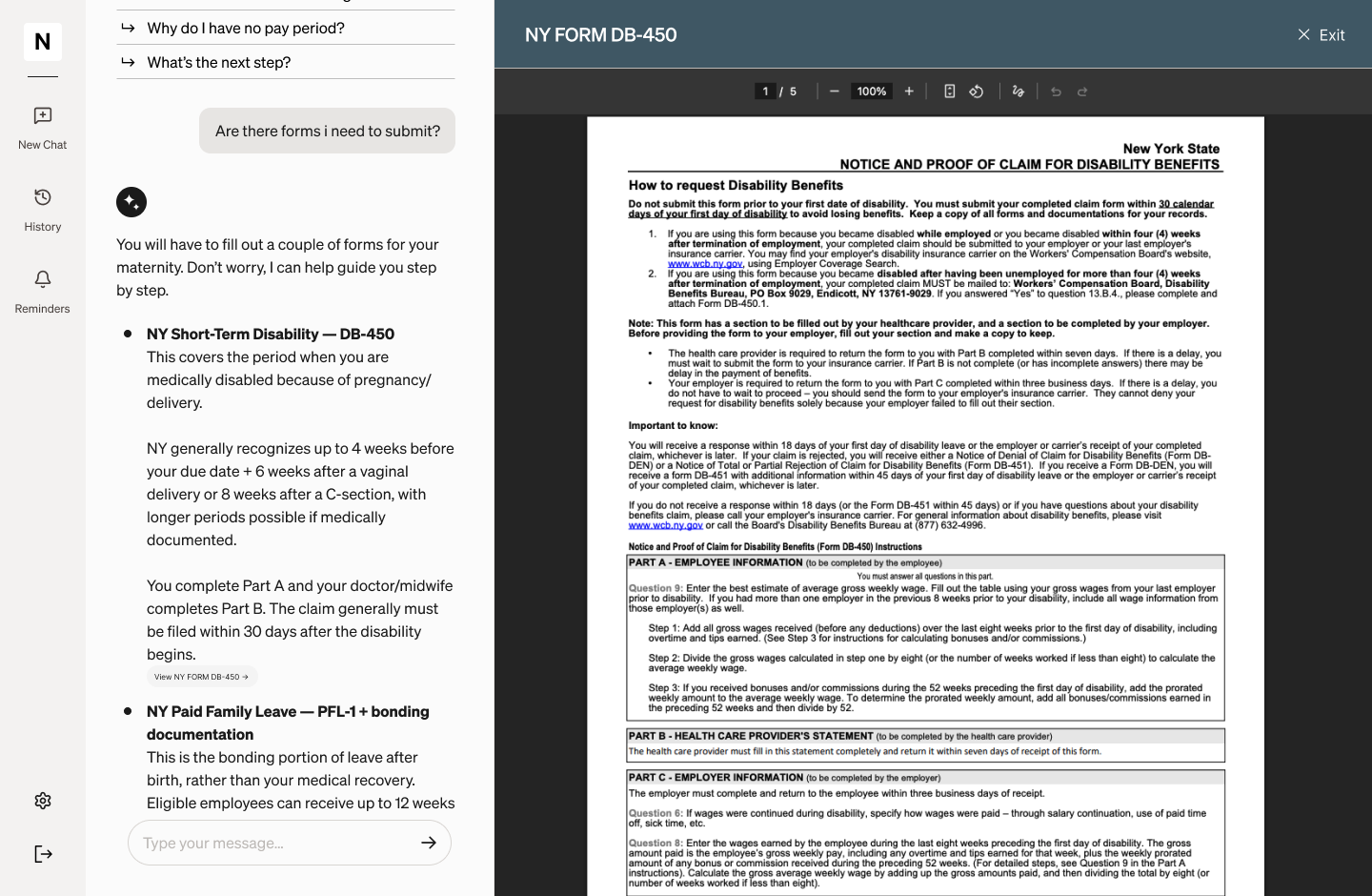Click the fit-to-page icon in PDF toolbar
This screenshot has width=1372, height=896.
[x=950, y=92]
